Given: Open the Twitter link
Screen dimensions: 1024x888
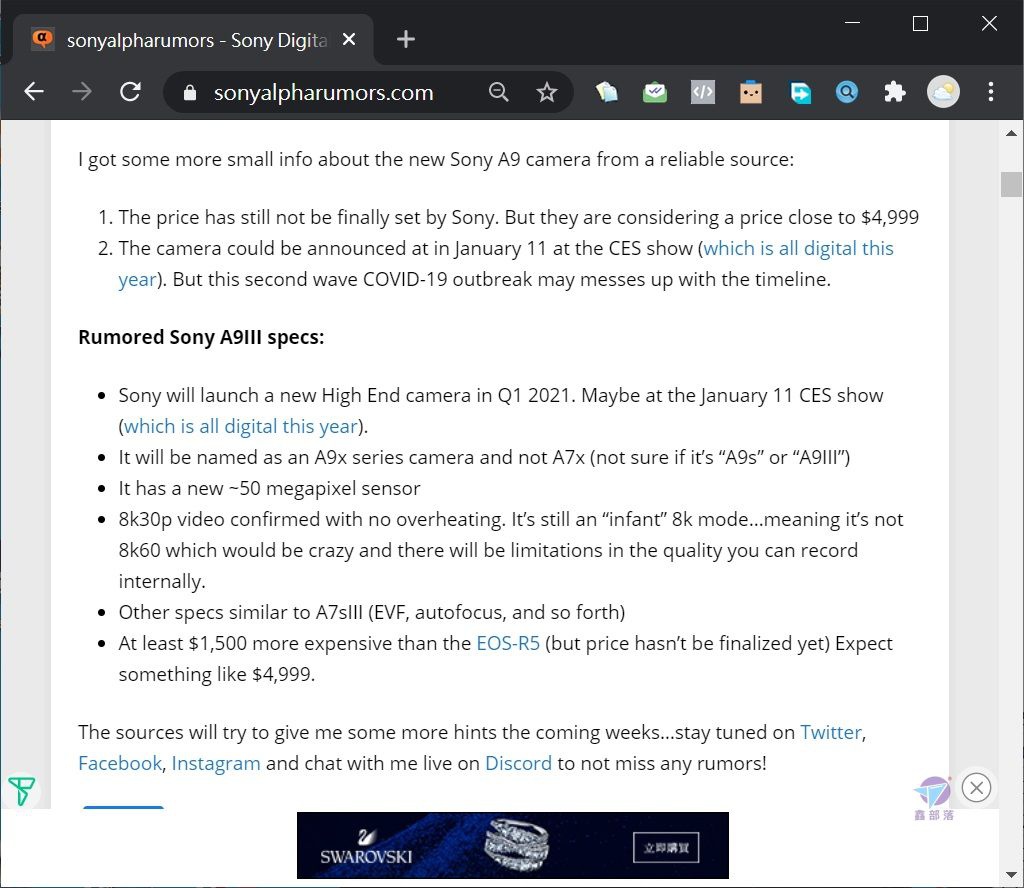Looking at the screenshot, I should tap(831, 732).
